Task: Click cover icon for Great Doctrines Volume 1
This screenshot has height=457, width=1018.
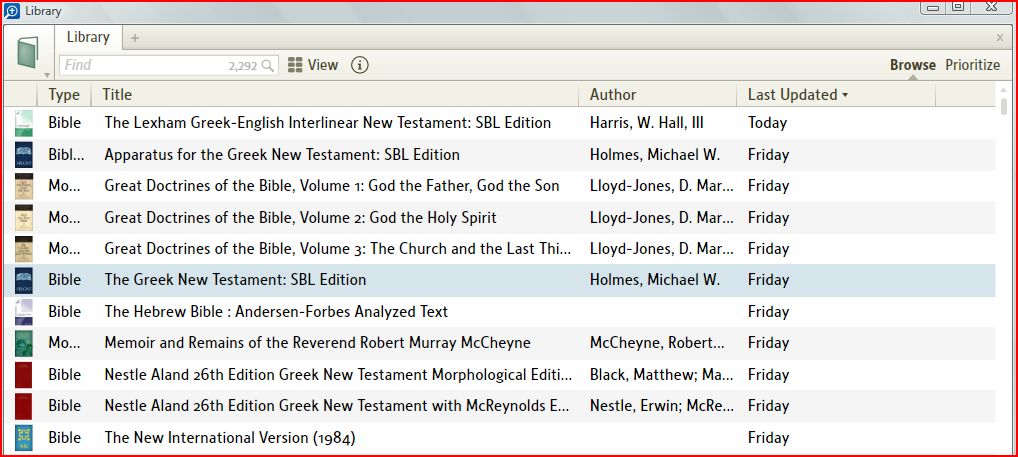Action: pos(24,186)
